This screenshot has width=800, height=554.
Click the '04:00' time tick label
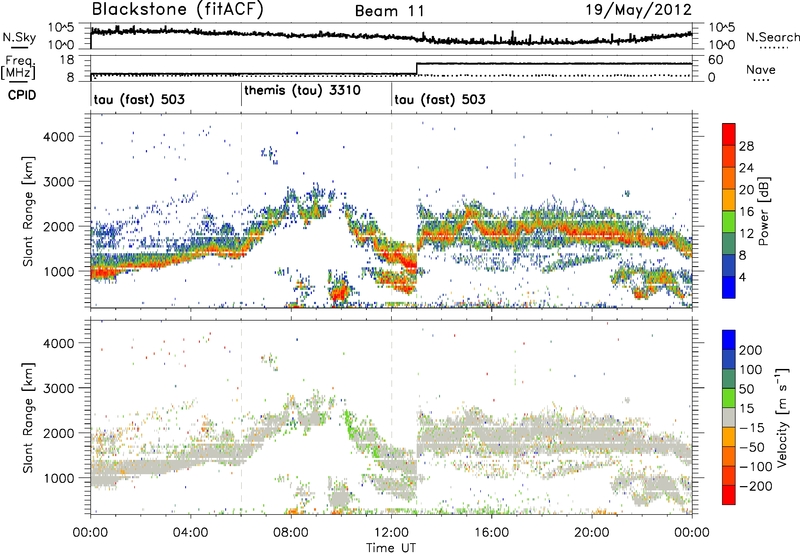(x=190, y=533)
